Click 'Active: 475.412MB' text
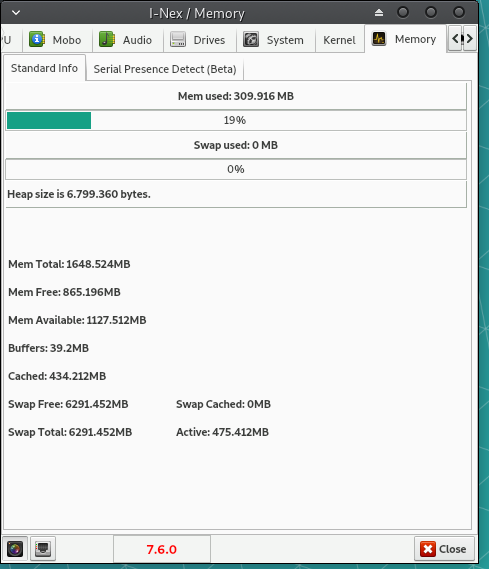 click(222, 432)
